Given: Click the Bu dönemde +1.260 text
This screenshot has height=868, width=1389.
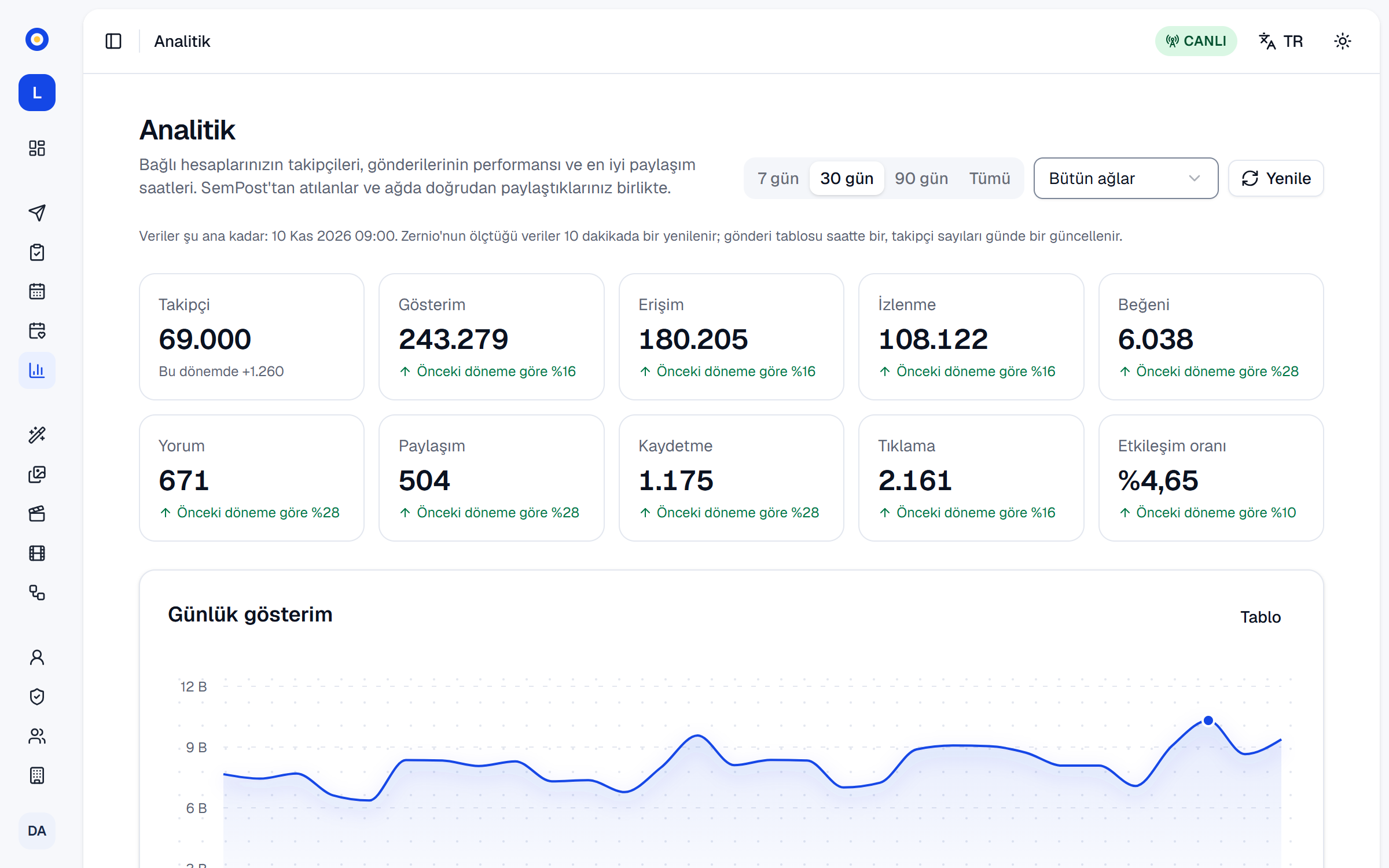Looking at the screenshot, I should [x=221, y=372].
